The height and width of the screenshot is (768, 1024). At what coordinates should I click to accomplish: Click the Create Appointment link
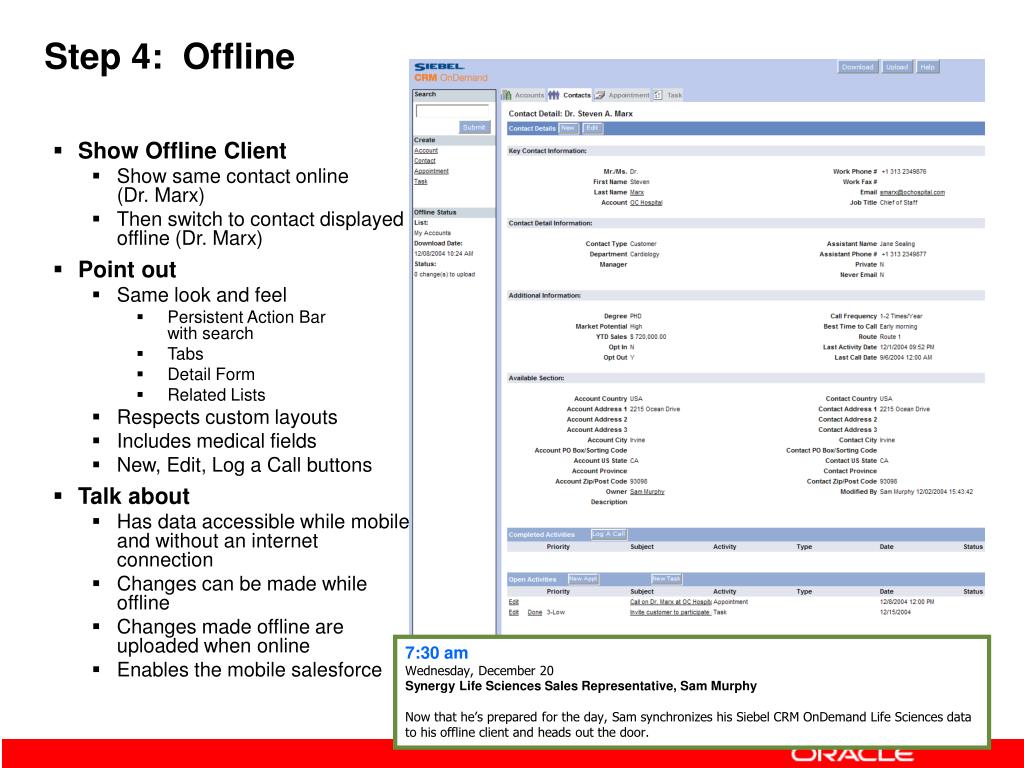431,171
